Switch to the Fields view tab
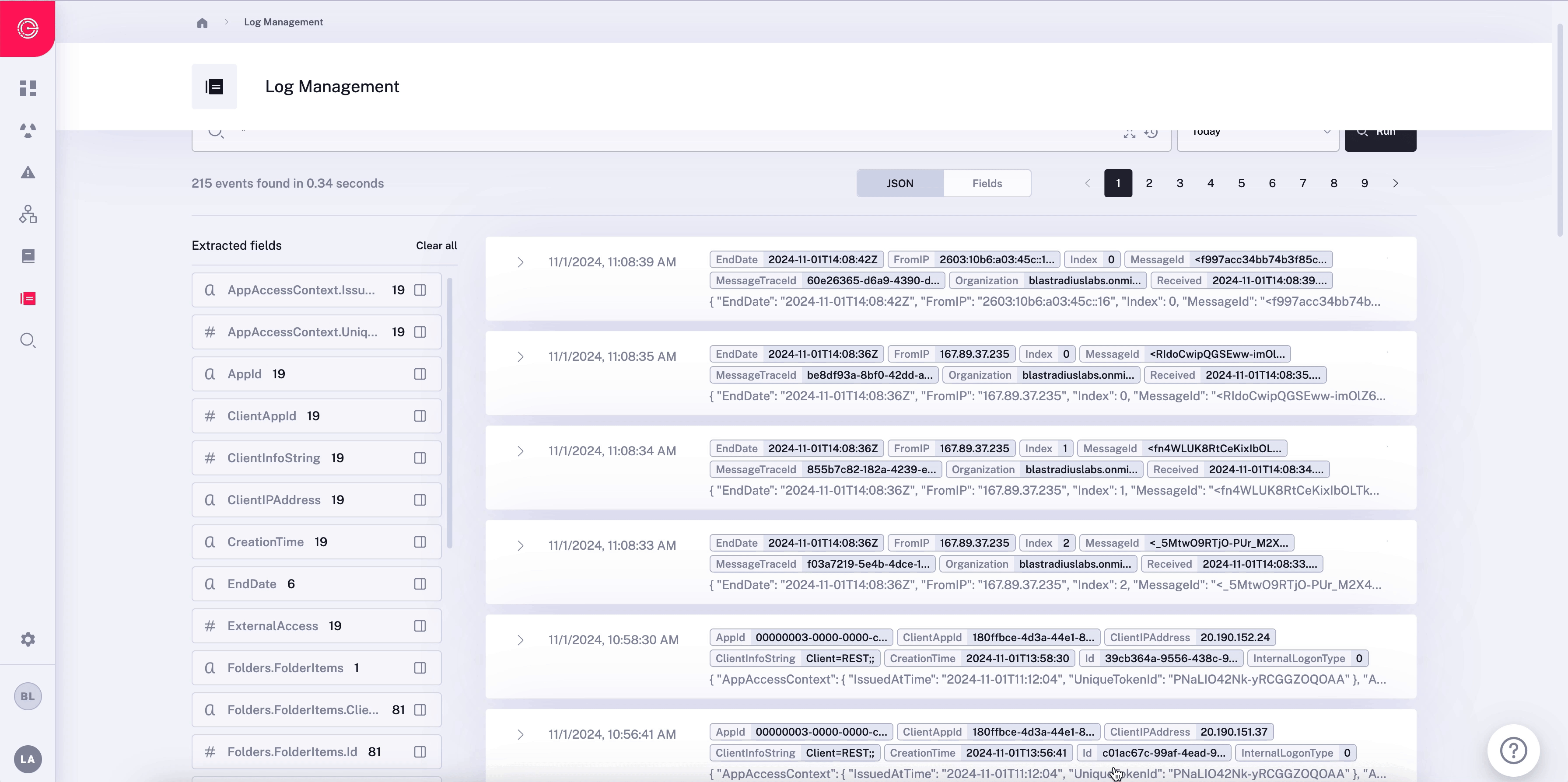Viewport: 1568px width, 782px height. pyautogui.click(x=987, y=183)
